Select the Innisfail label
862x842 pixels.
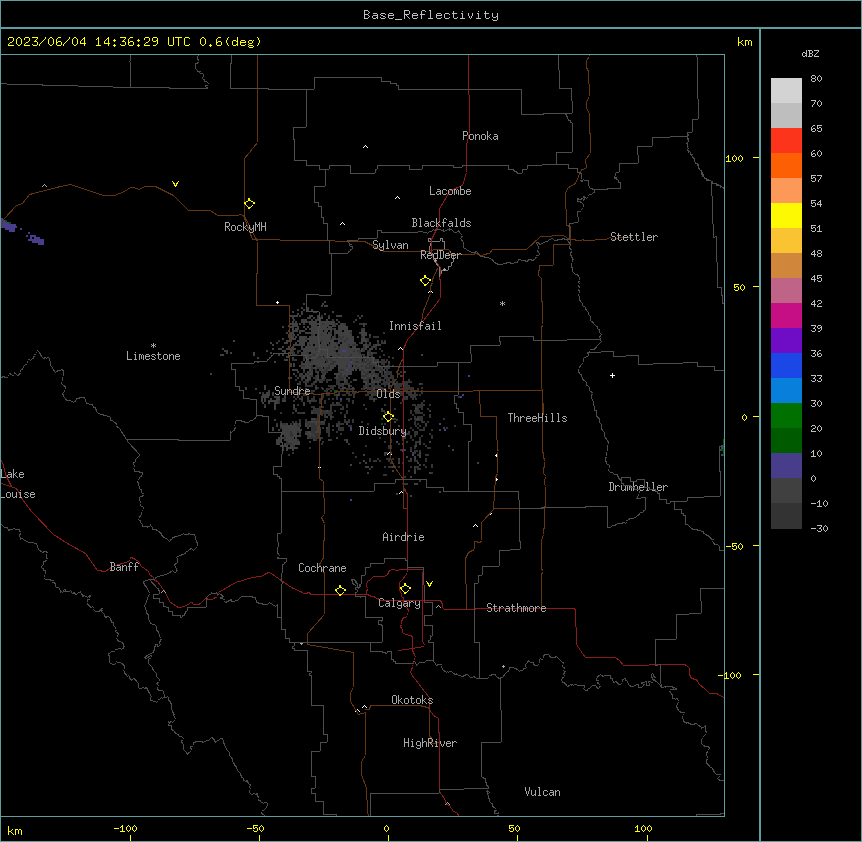coord(415,326)
